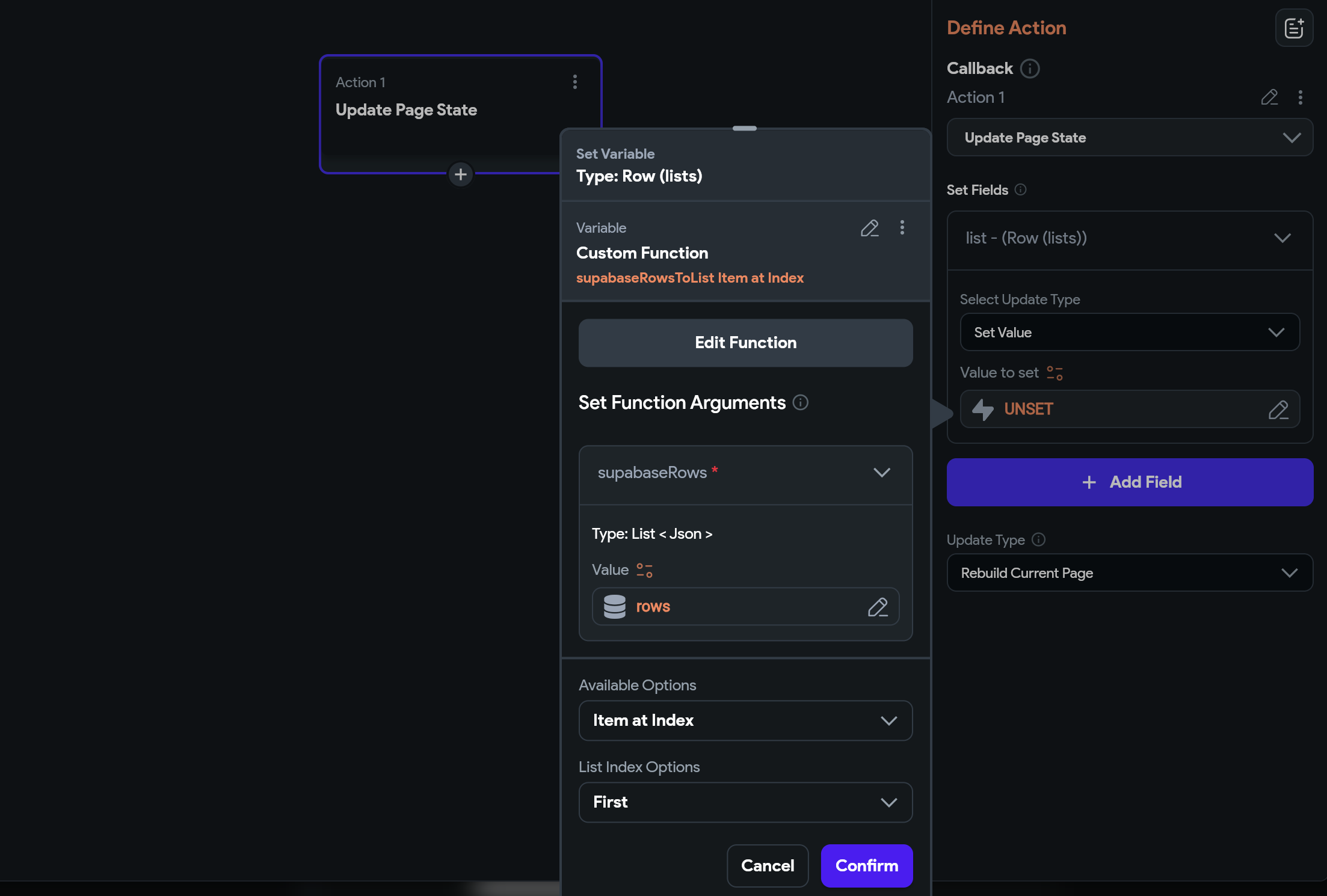Click the pencil icon beside Action 1 in the panel

[1269, 97]
